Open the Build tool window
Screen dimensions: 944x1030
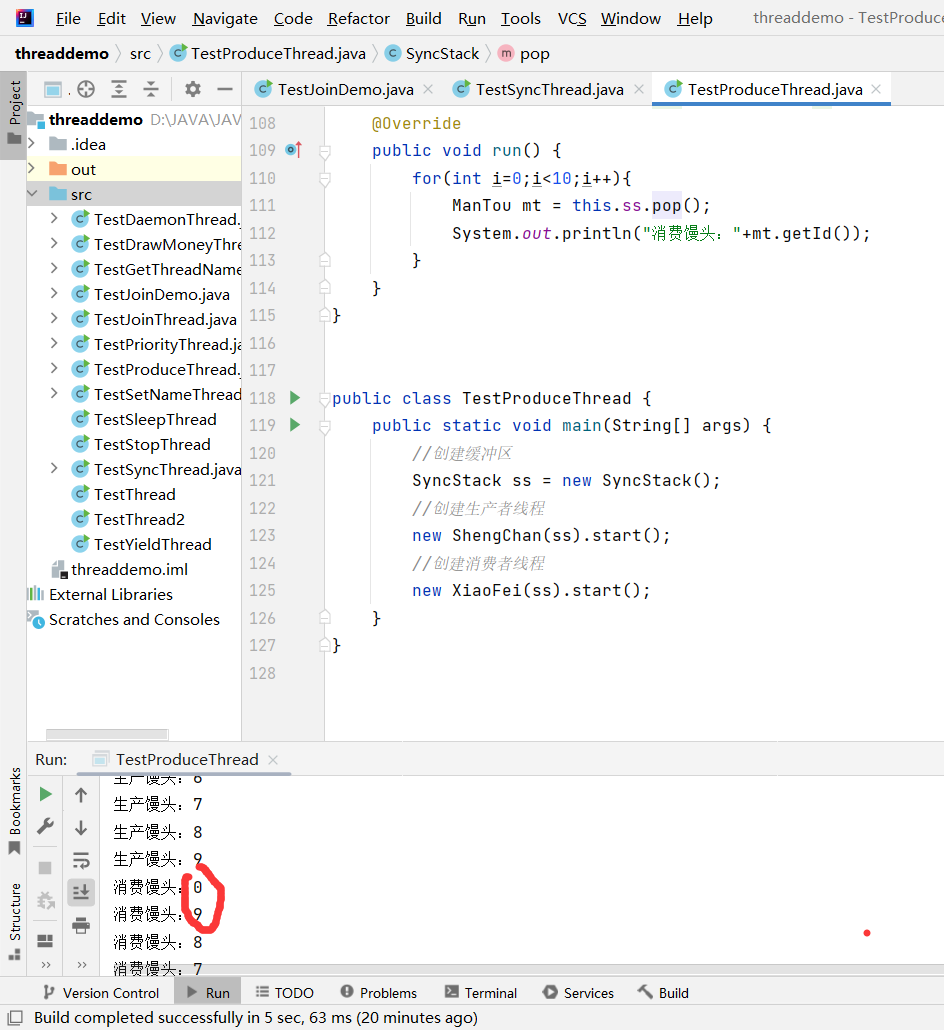pos(663,993)
